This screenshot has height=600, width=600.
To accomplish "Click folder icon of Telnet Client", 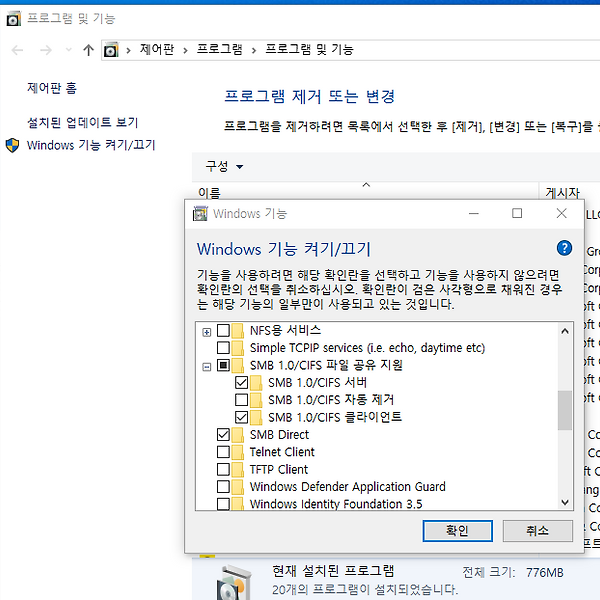I will pos(238,452).
